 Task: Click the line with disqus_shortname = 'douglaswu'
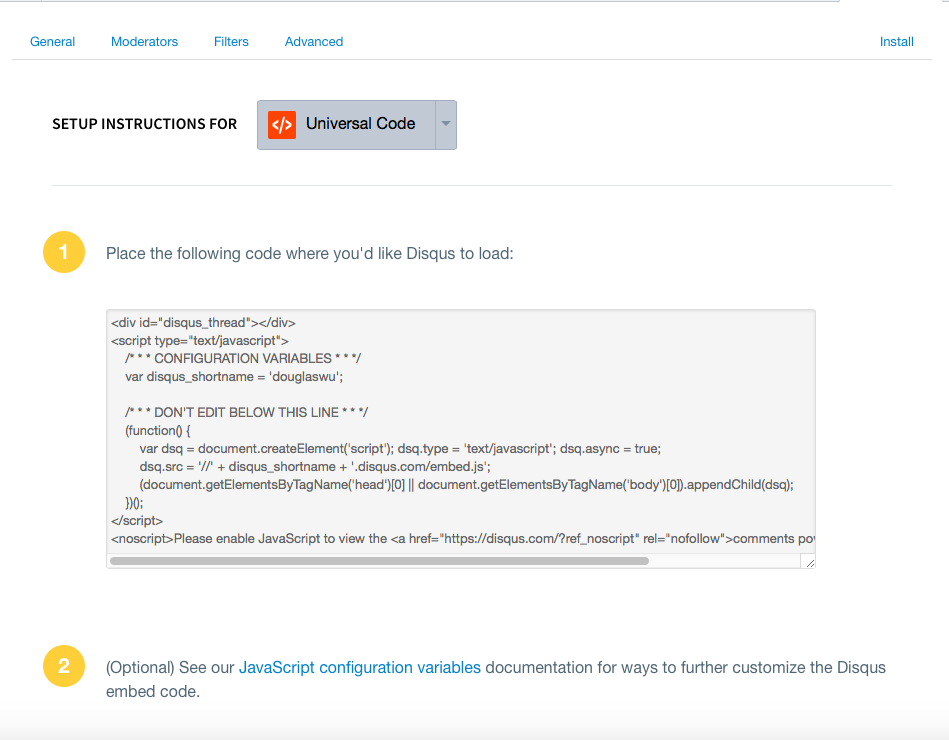(x=234, y=376)
